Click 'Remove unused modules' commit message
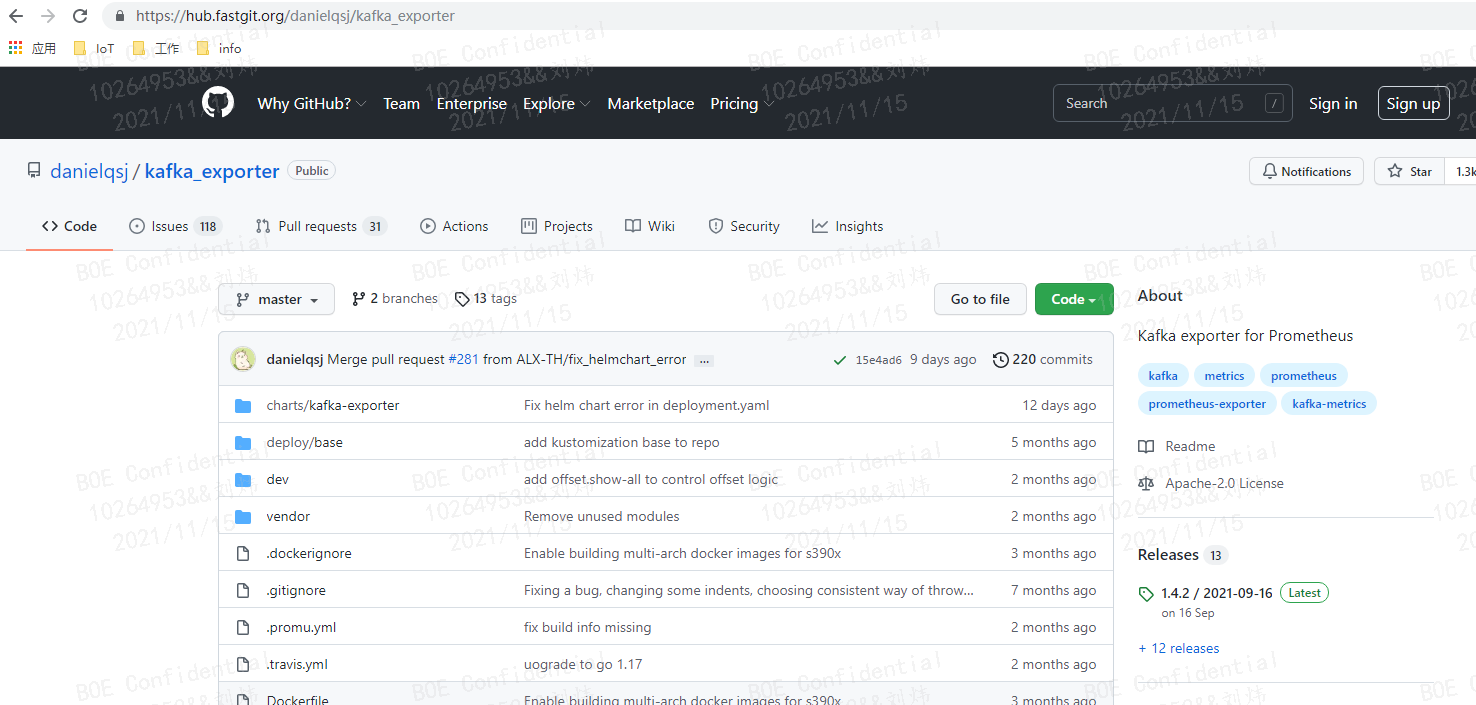This screenshot has height=705, width=1476. (x=602, y=516)
